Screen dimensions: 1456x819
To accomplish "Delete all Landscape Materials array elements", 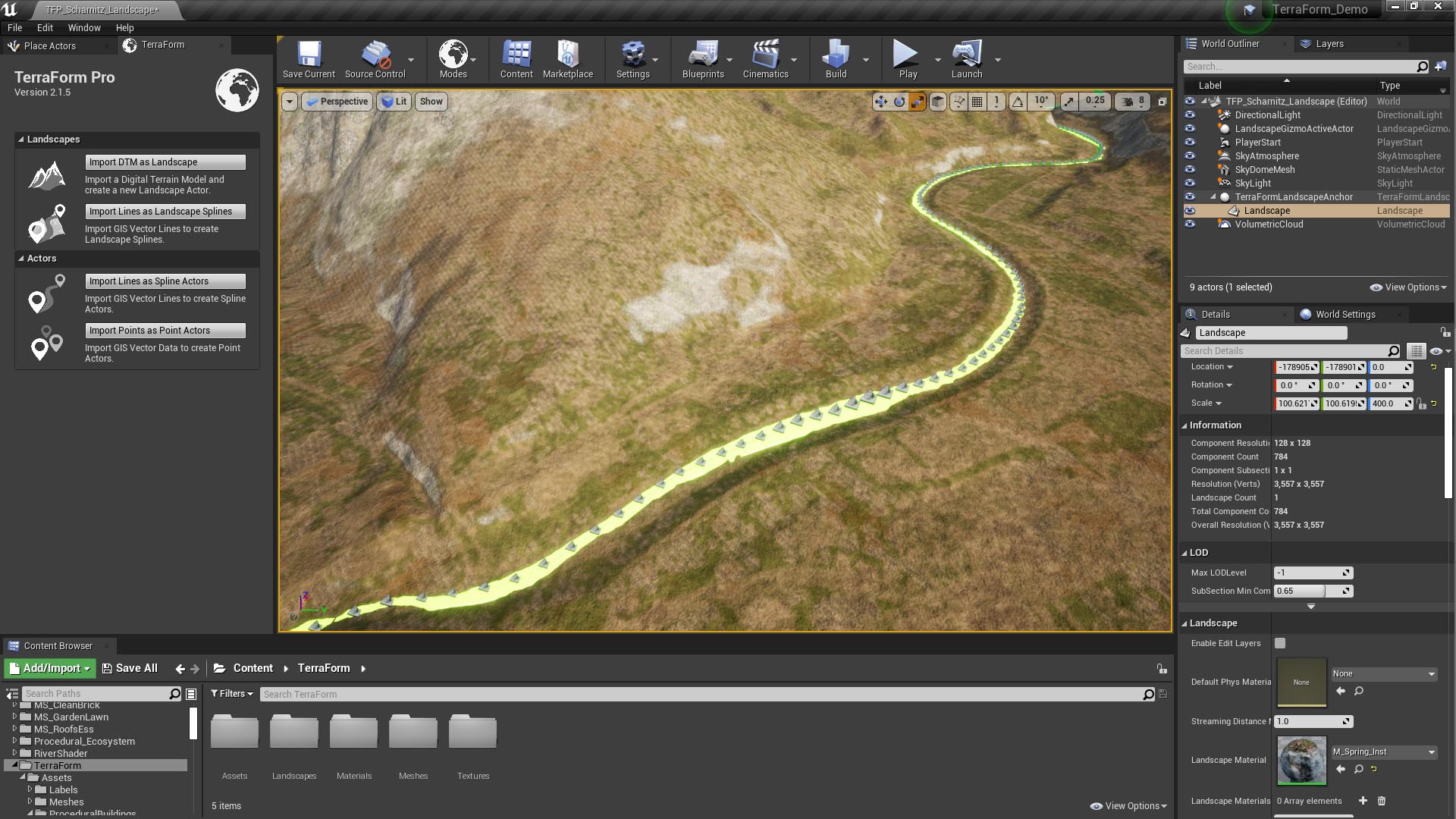I will tap(1382, 801).
